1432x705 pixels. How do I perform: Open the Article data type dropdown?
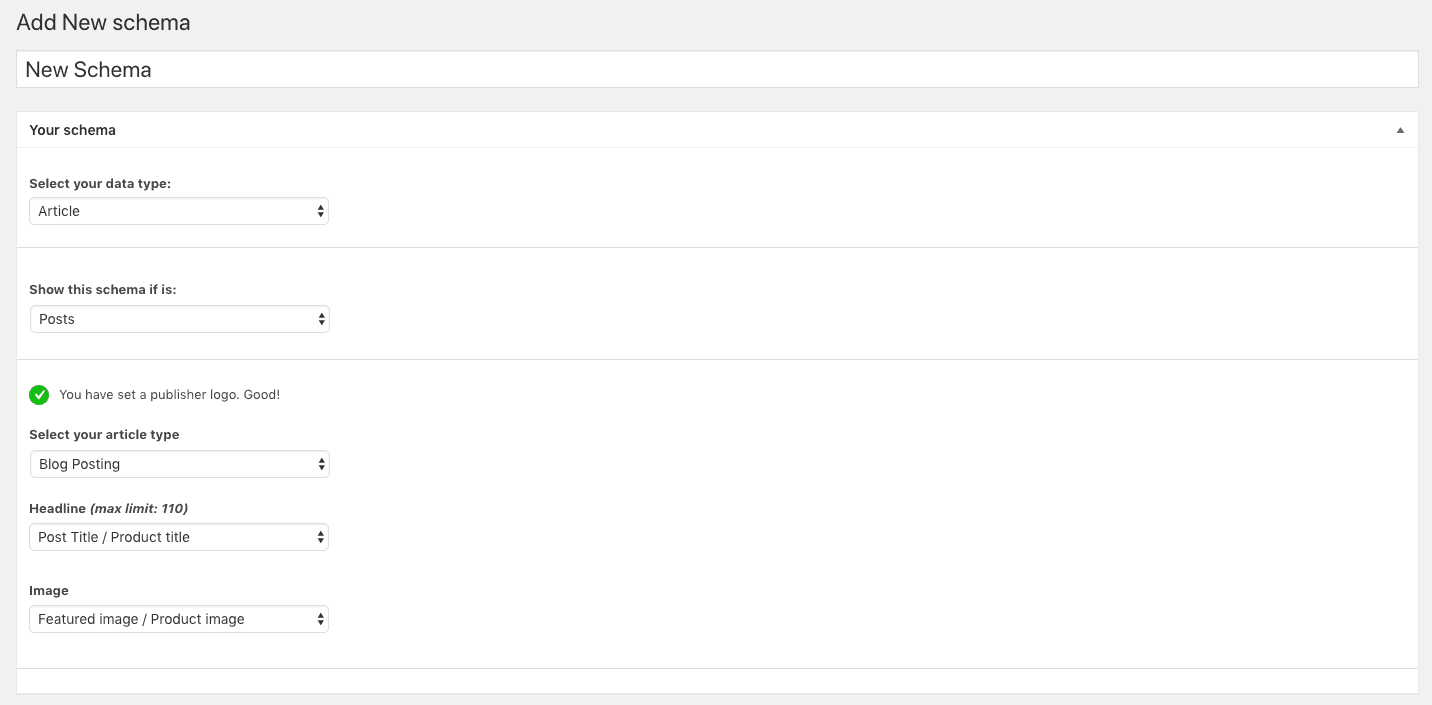[179, 211]
